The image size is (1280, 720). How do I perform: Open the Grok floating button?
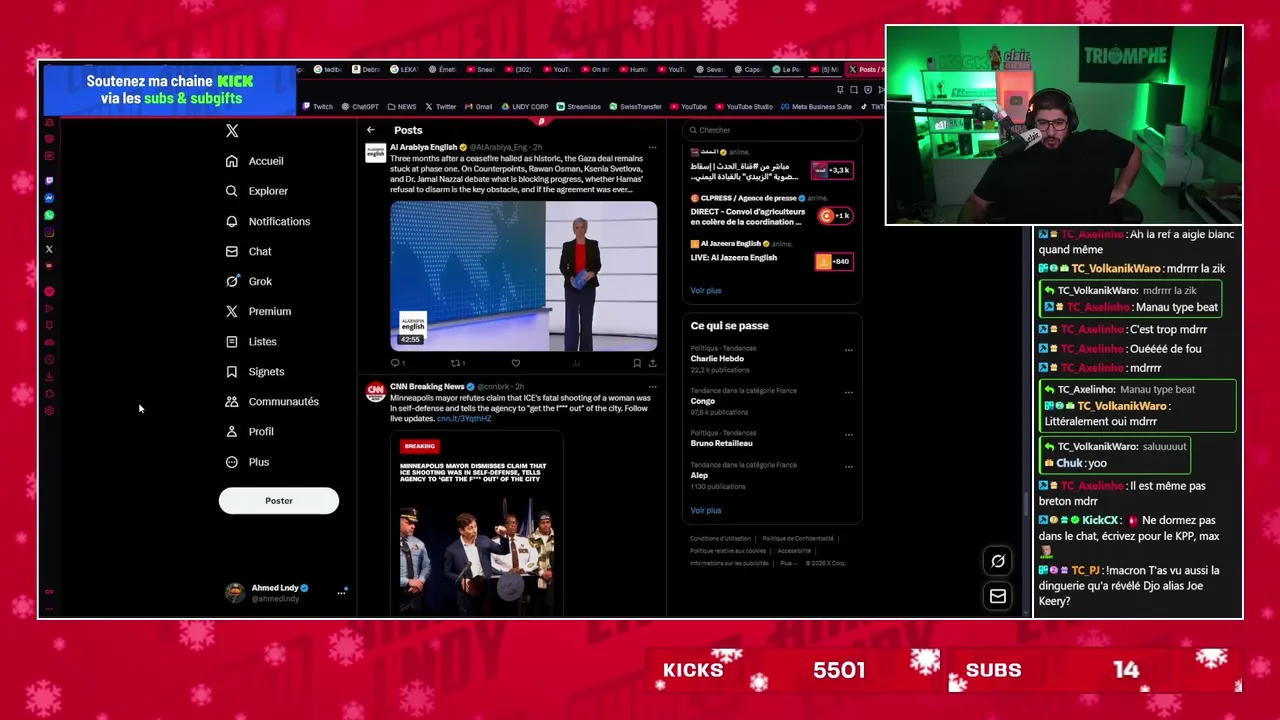pos(997,561)
